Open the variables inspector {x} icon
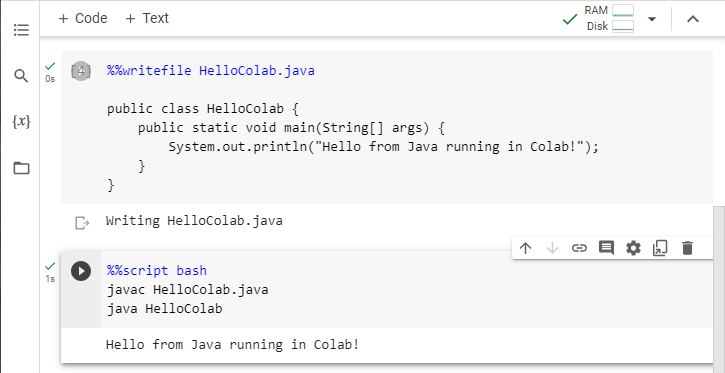 [21, 122]
